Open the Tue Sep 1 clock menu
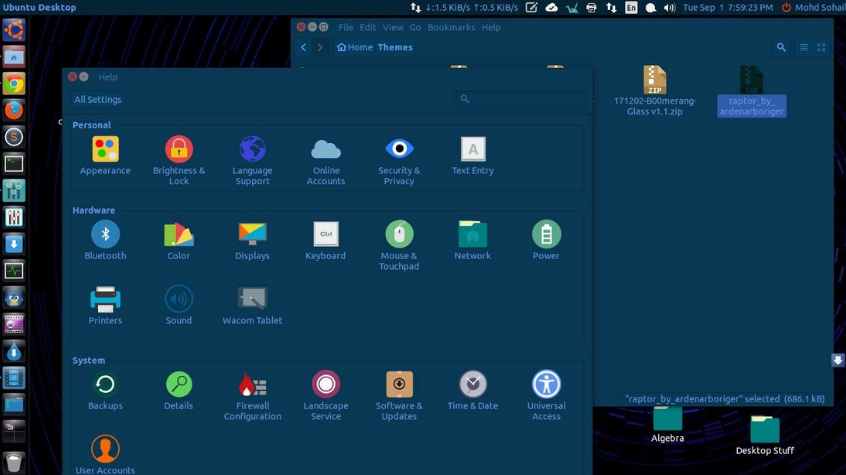 pyautogui.click(x=727, y=8)
